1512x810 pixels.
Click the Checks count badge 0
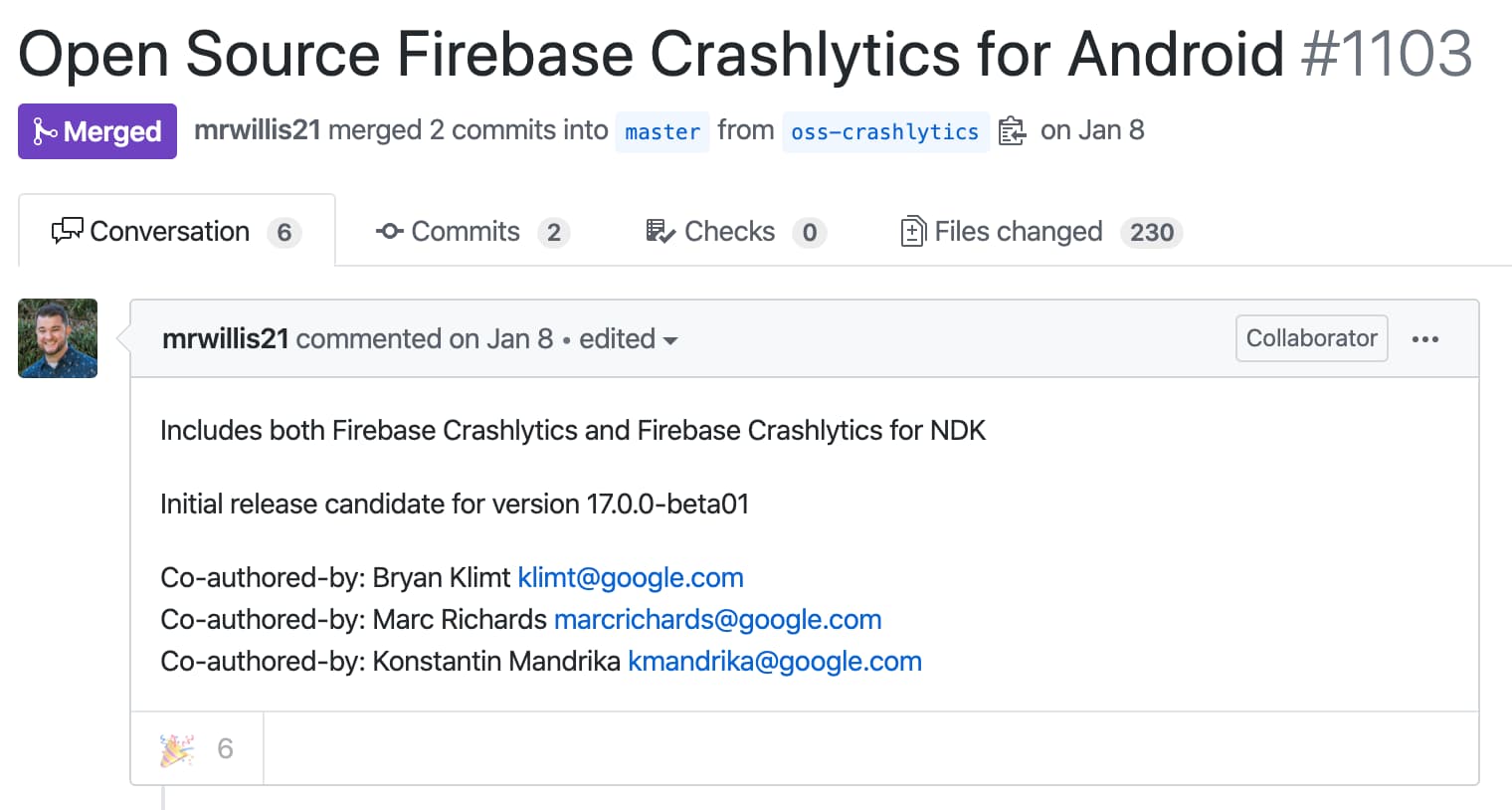tap(810, 232)
